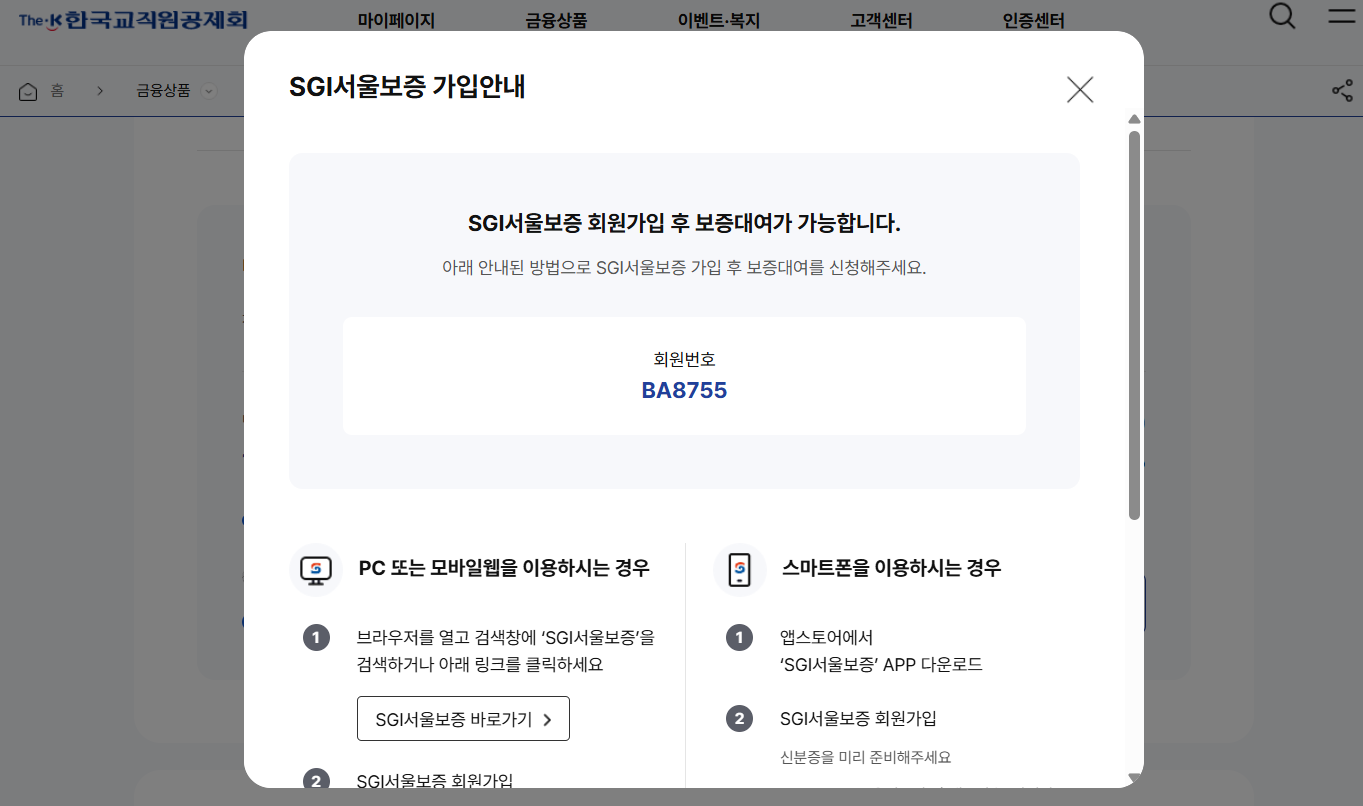Click the scrollbar up arrow in dialog
Viewport: 1363px width, 806px height.
(x=1134, y=120)
